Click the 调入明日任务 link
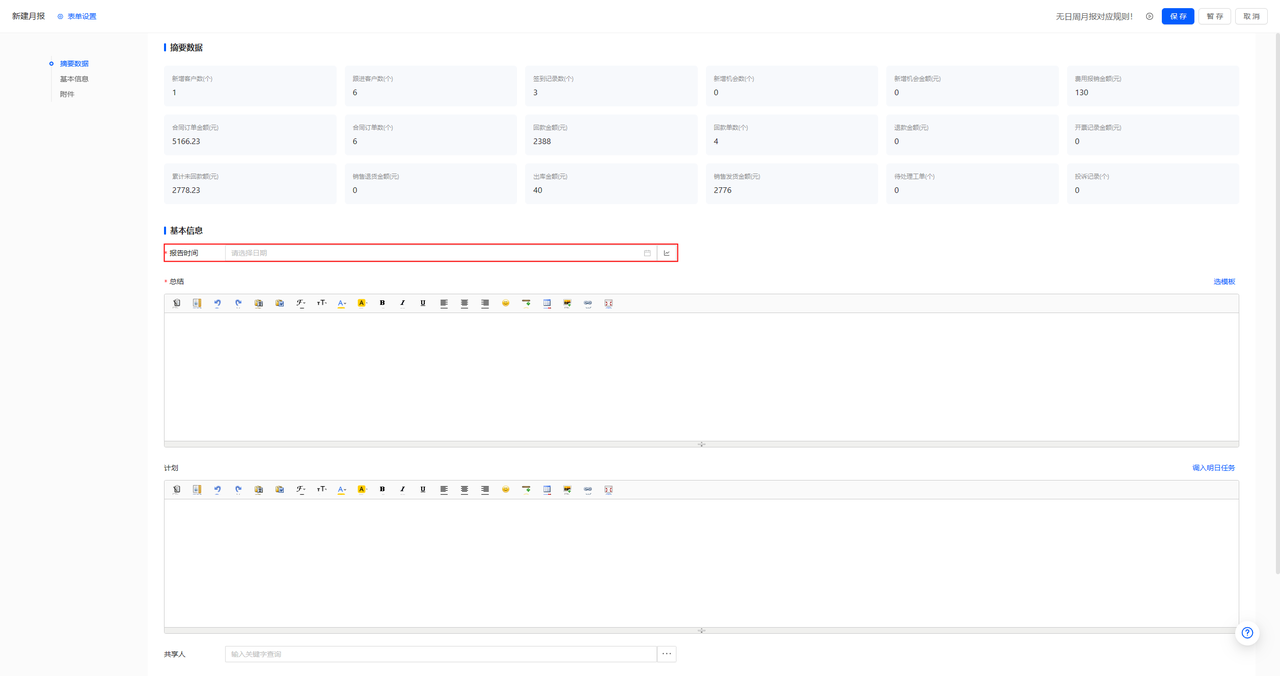The image size is (1280, 676). [x=1213, y=468]
